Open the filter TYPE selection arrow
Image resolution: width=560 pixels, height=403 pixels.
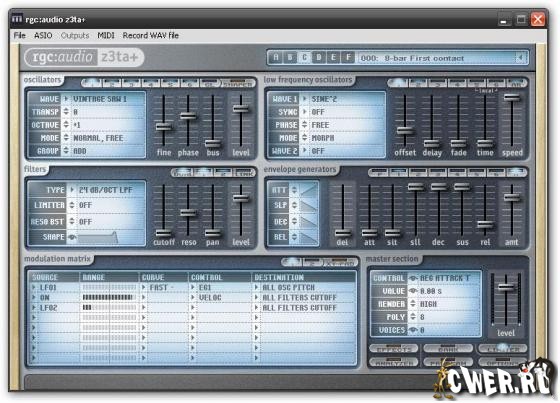pyautogui.click(x=72, y=190)
